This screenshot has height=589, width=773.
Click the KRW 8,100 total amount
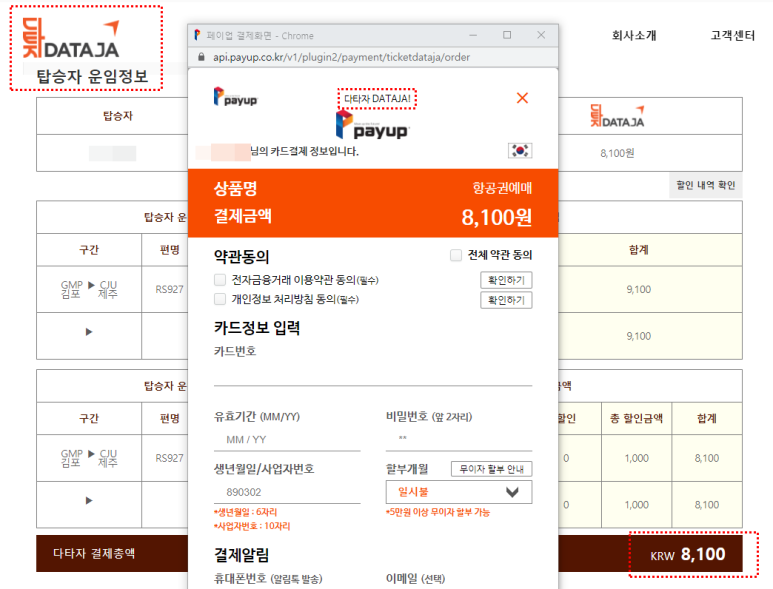pyautogui.click(x=688, y=554)
